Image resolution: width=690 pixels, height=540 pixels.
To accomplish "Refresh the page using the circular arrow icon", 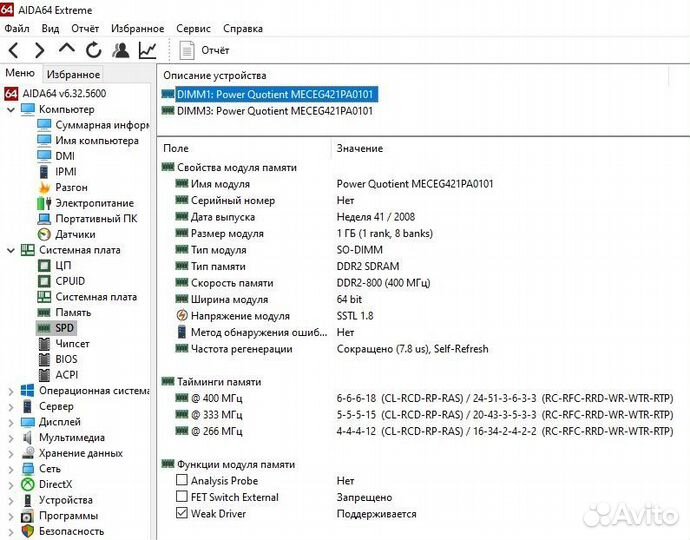I will coord(93,50).
